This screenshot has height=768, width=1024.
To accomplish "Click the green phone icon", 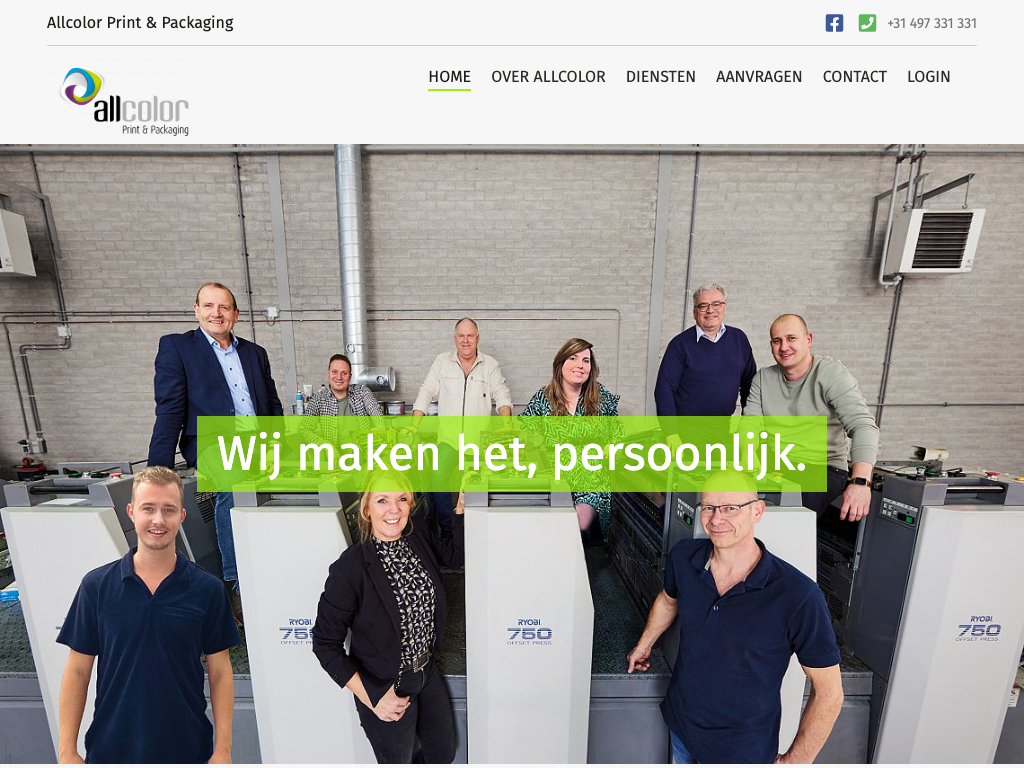I will tap(867, 23).
